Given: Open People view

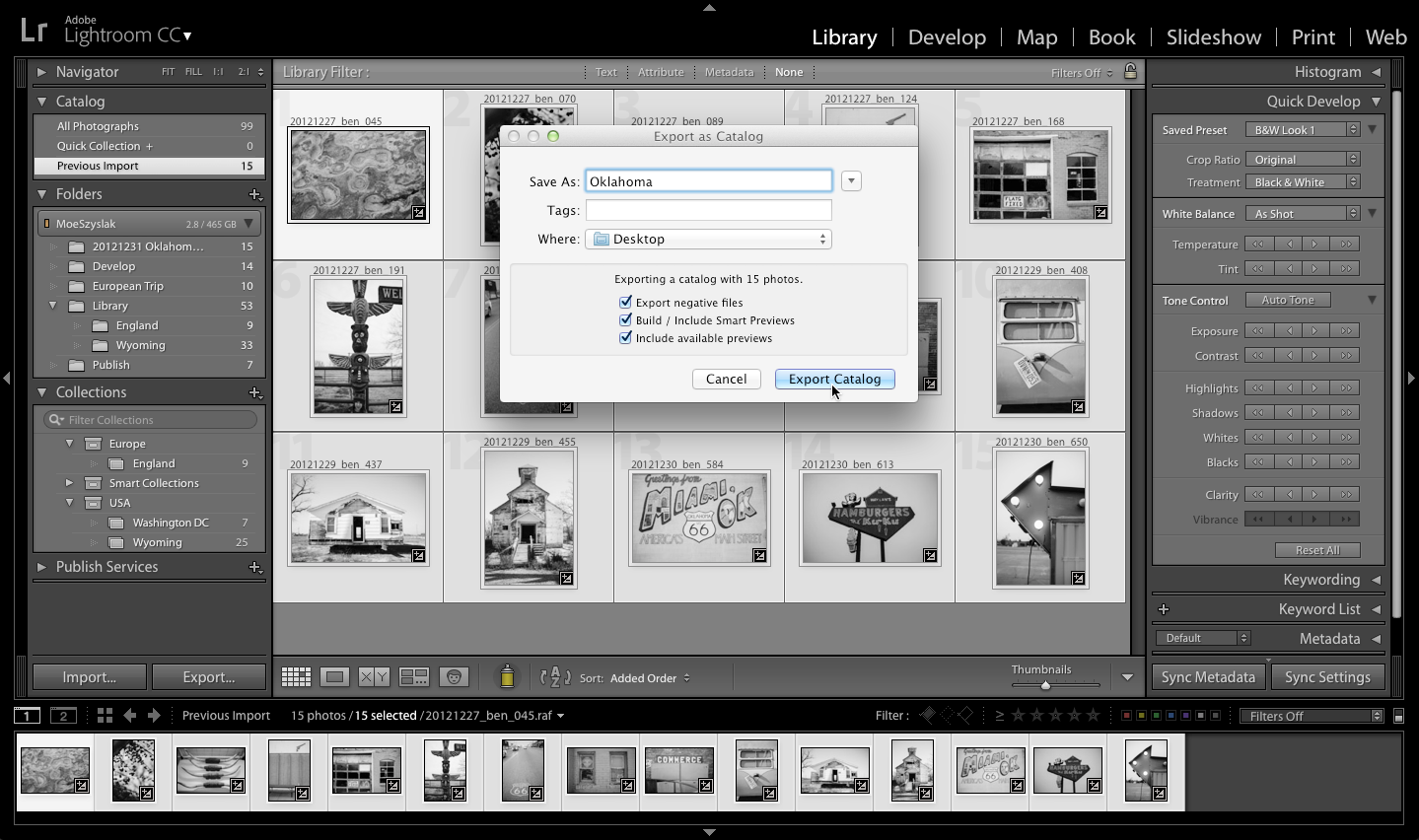Looking at the screenshot, I should click(454, 676).
